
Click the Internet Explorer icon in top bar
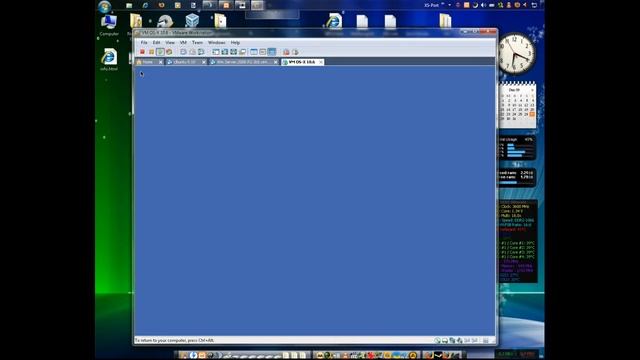tap(145, 5)
